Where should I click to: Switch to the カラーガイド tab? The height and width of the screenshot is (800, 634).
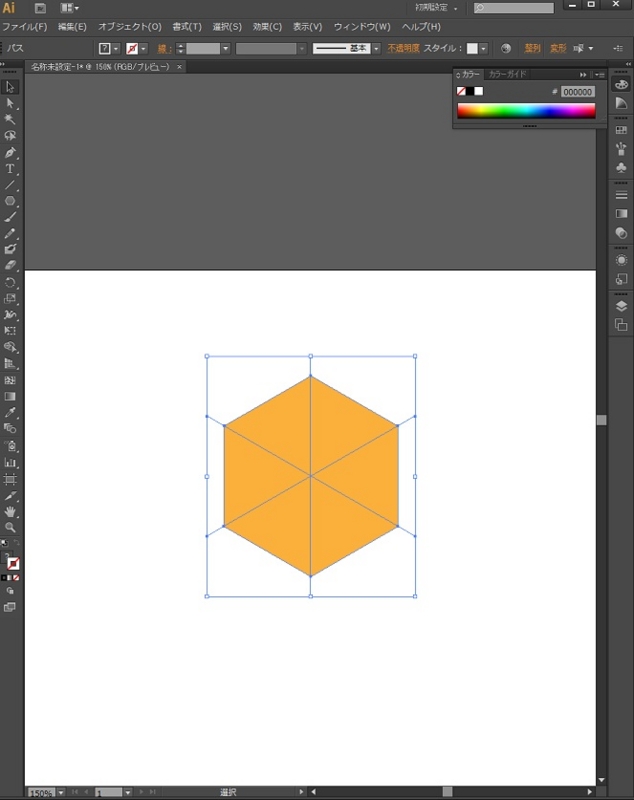[x=507, y=74]
